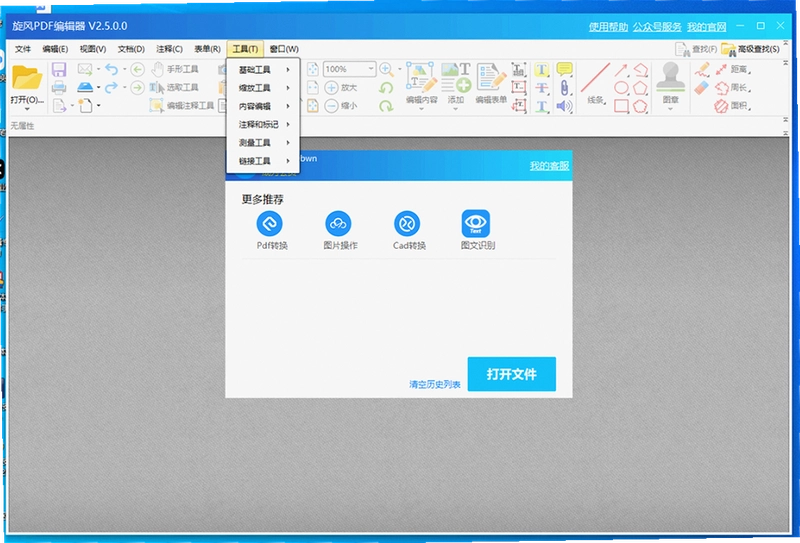This screenshot has height=543, width=800.
Task: Click the purple Save floppy disk icon
Action: pyautogui.click(x=59, y=69)
